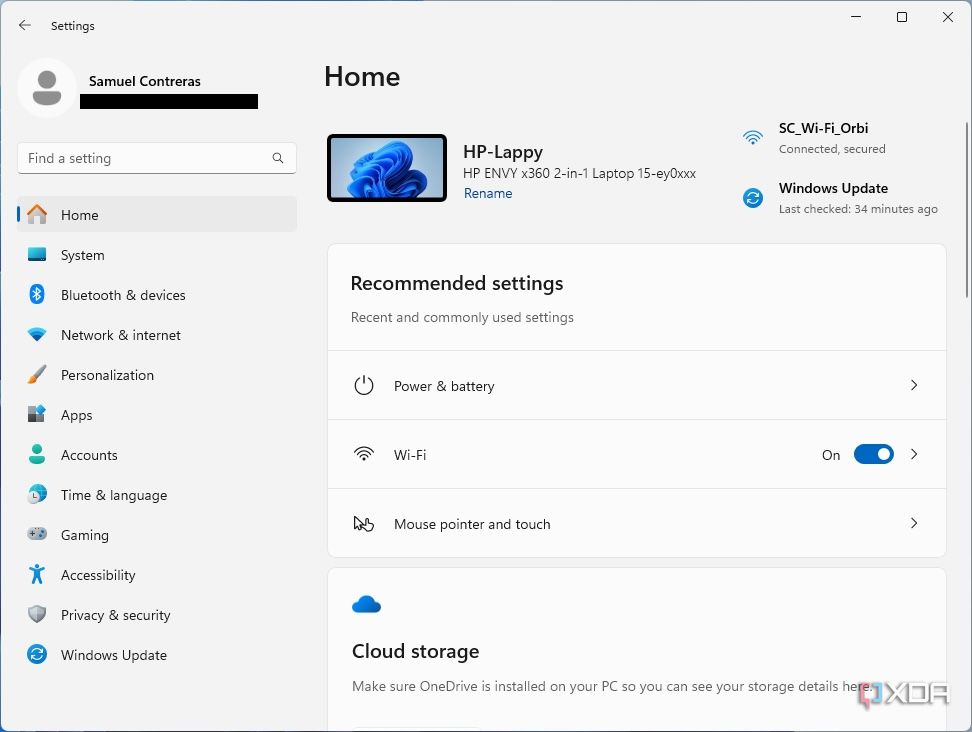972x732 pixels.
Task: Click the Recommended settings heading
Action: [x=457, y=283]
